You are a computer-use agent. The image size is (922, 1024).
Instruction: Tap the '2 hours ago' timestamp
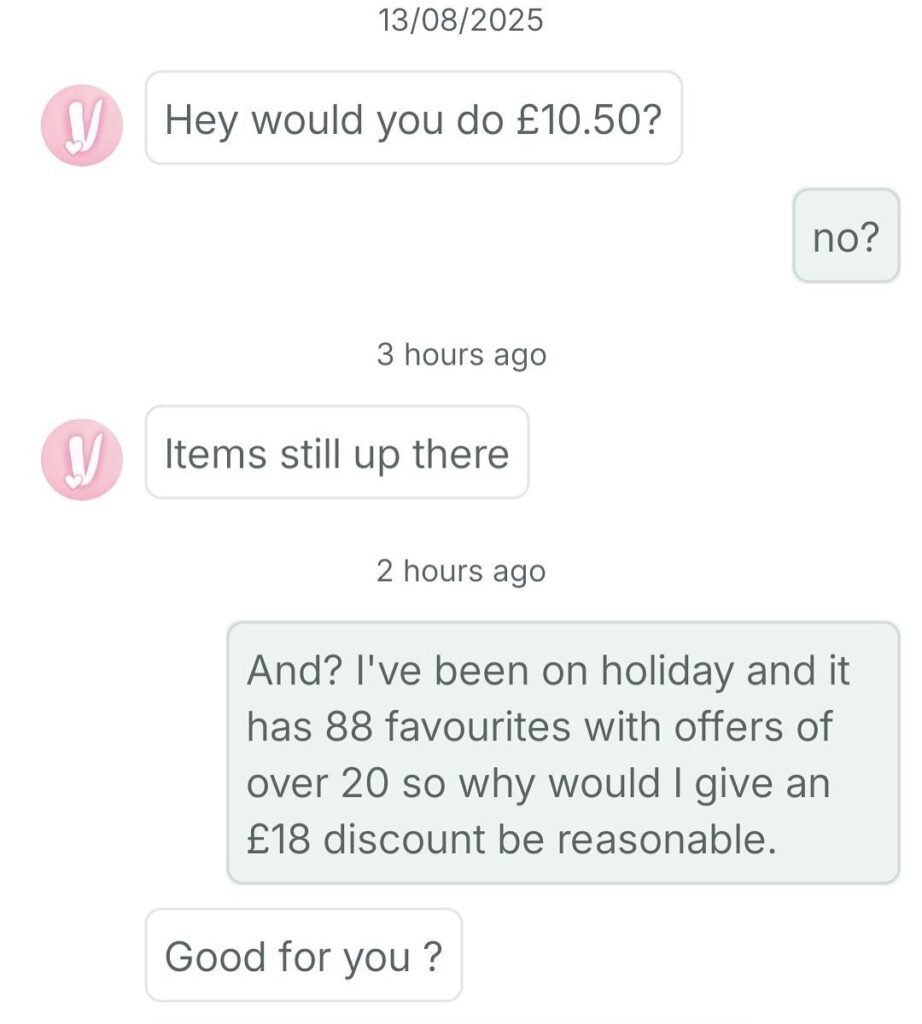pos(461,571)
